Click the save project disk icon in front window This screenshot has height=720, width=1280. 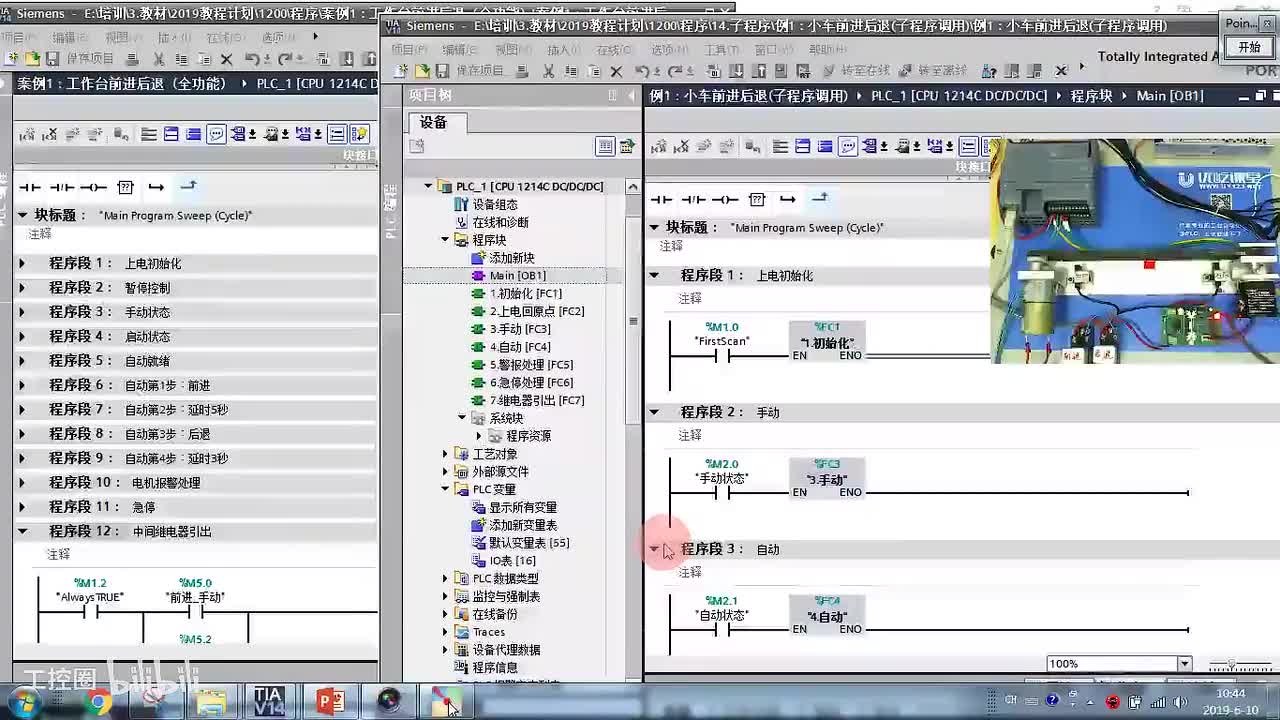click(442, 71)
